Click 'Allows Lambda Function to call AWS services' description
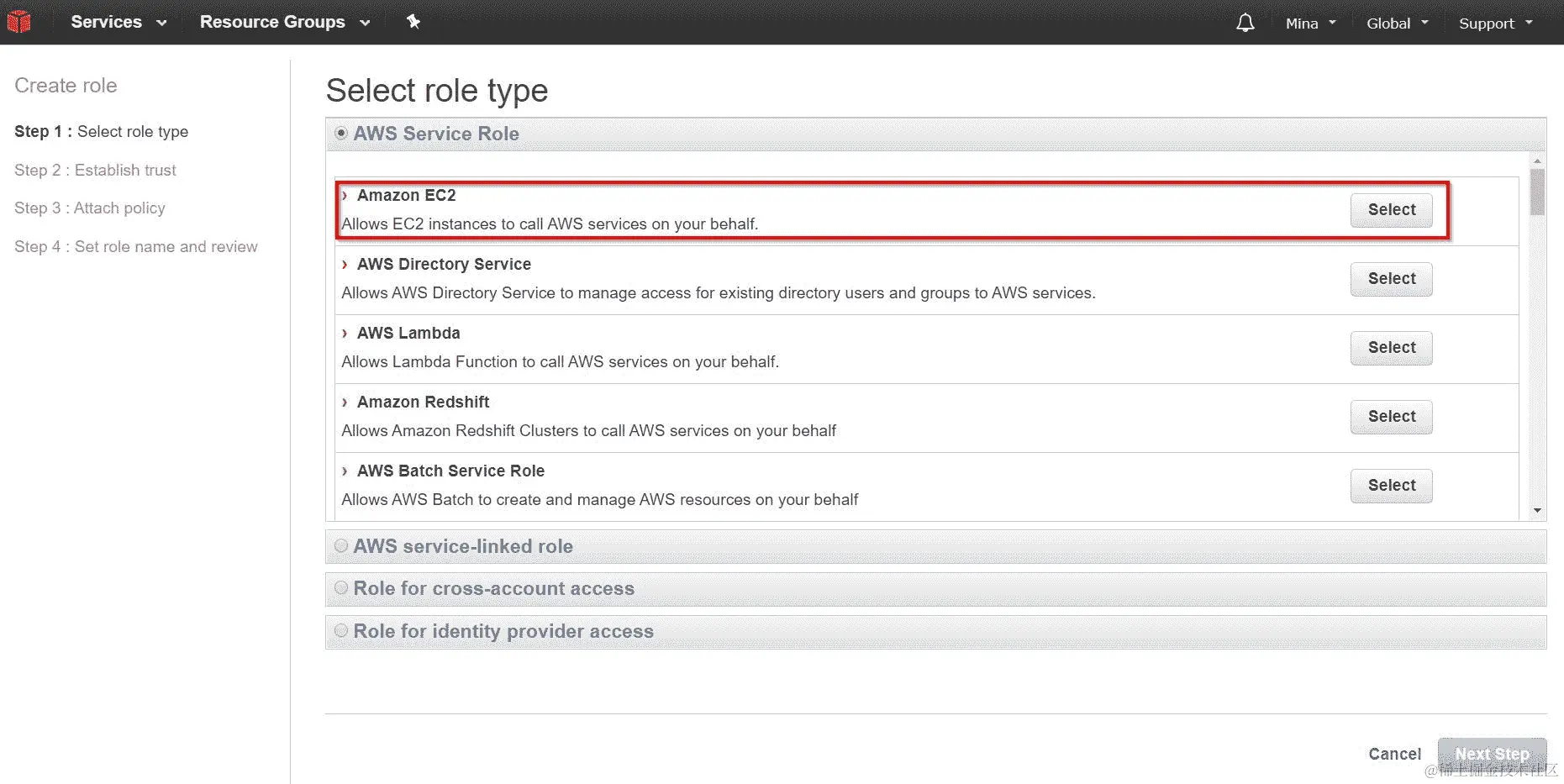Viewport: 1564px width, 784px height. pyautogui.click(x=560, y=362)
